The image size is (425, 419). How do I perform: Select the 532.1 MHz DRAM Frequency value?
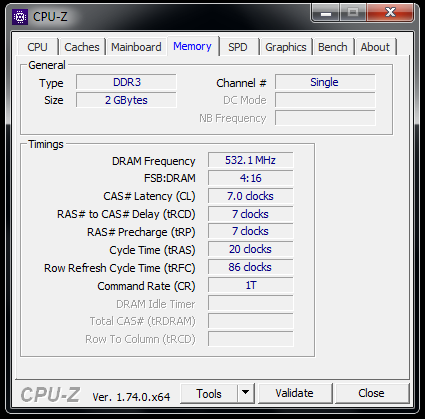[251, 160]
